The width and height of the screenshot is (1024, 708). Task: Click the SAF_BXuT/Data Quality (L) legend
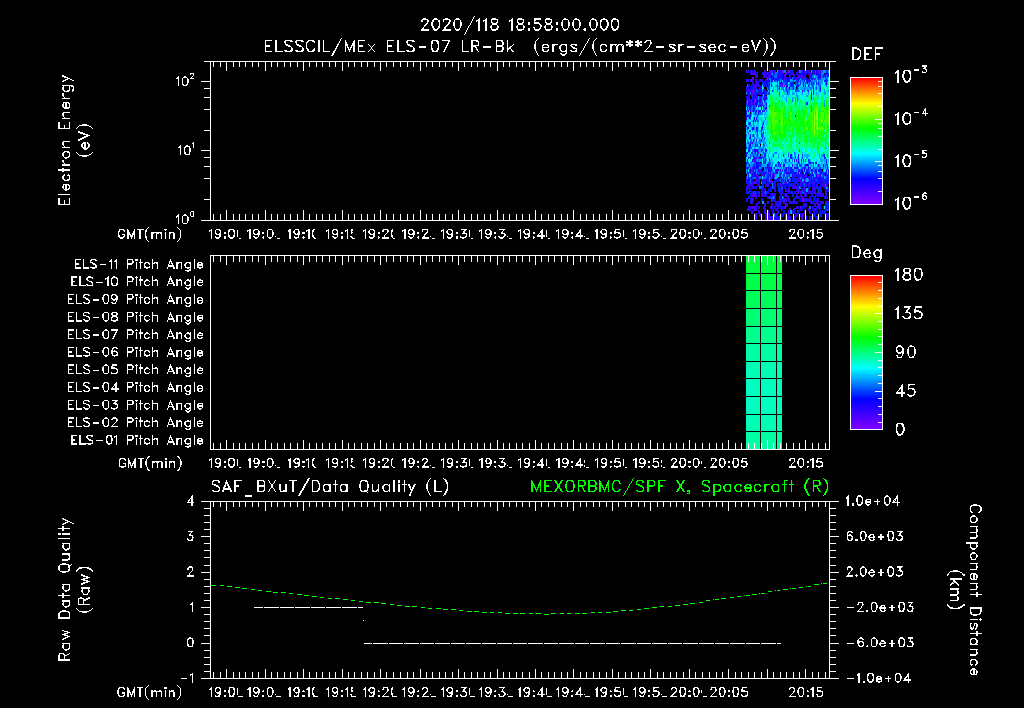click(x=330, y=487)
